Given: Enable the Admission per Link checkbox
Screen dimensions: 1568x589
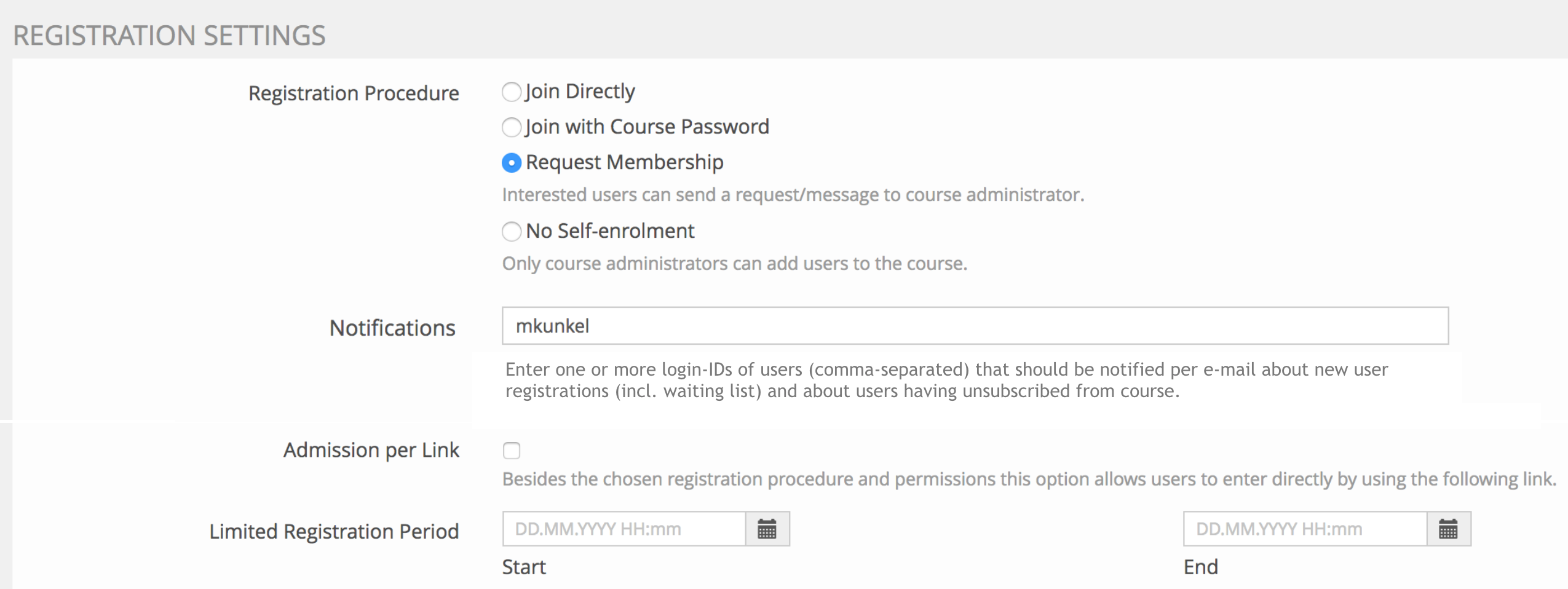Looking at the screenshot, I should (x=512, y=451).
